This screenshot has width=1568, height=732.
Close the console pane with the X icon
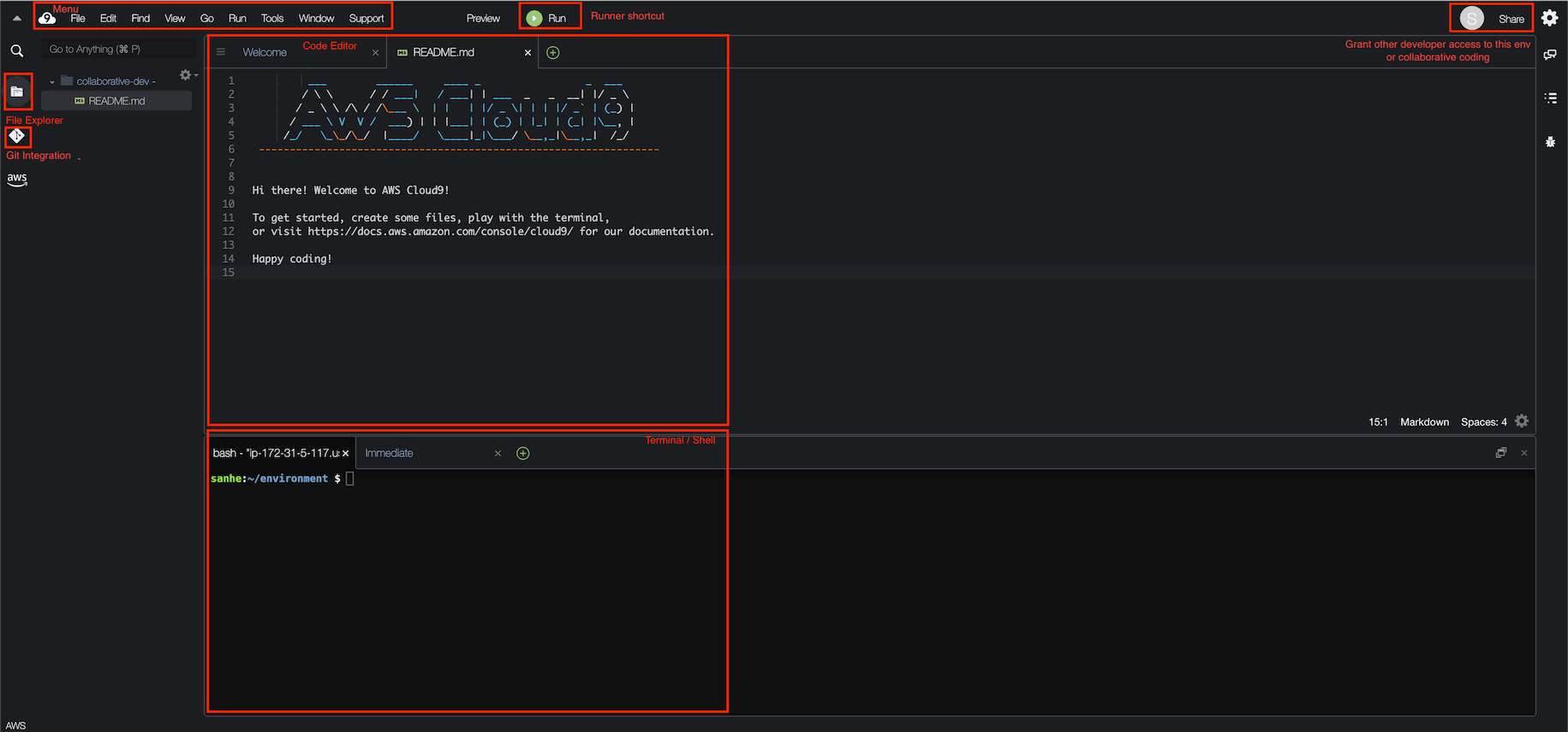(1524, 453)
